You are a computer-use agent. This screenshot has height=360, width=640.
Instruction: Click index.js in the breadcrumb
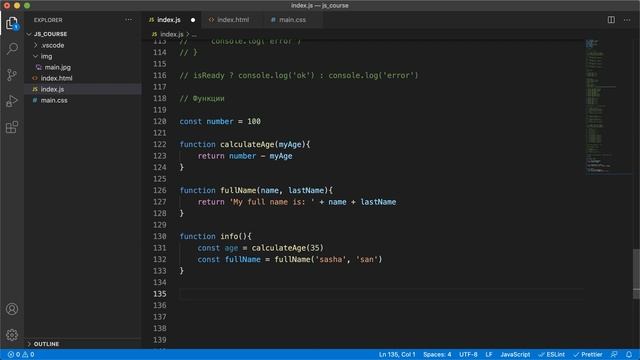(x=171, y=34)
